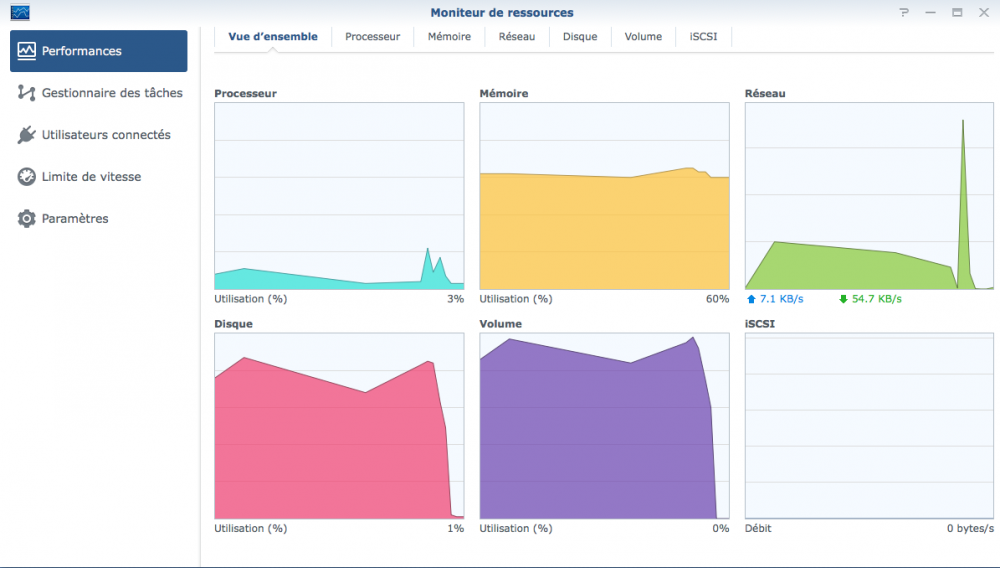The height and width of the screenshot is (568, 1000).
Task: Click Utilisation (%) label under Mémoire
Action: point(516,299)
